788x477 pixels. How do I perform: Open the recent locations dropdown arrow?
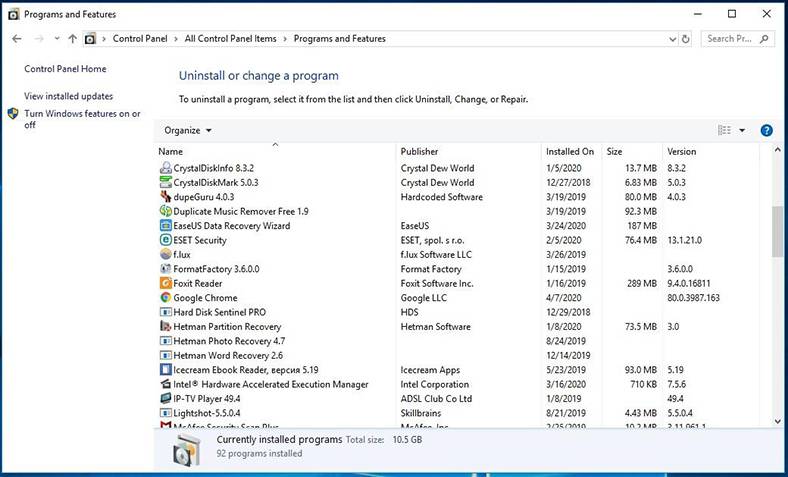pyautogui.click(x=57, y=39)
